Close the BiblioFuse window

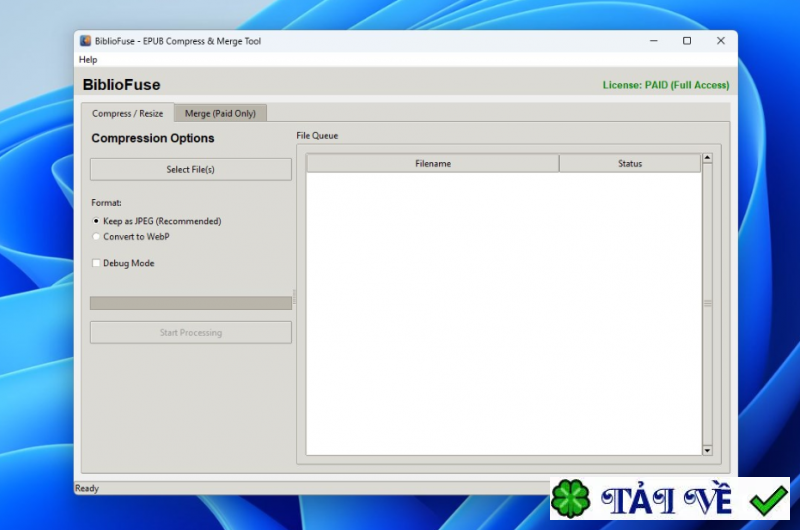pos(720,41)
